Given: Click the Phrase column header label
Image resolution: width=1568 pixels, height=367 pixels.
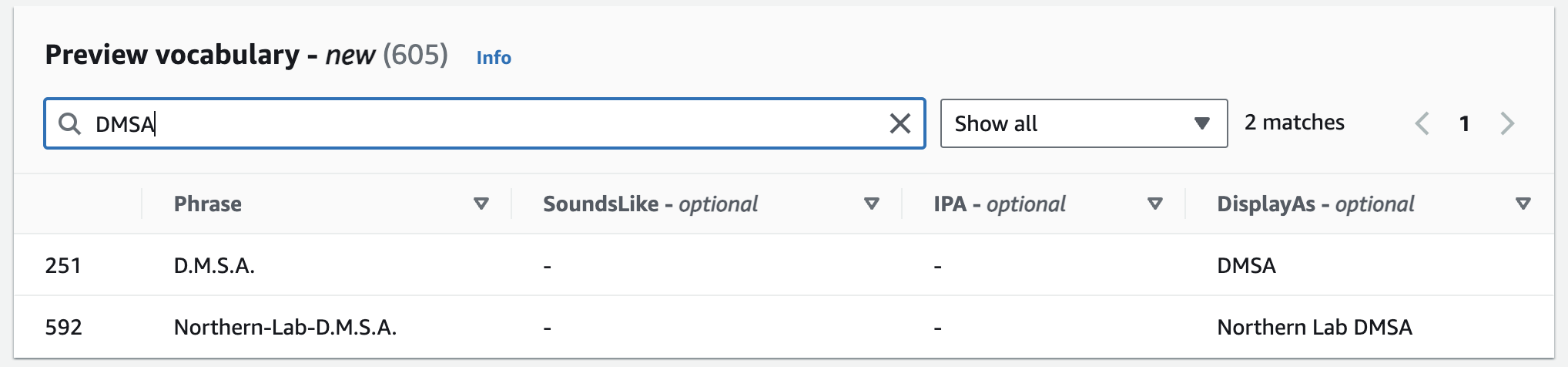Looking at the screenshot, I should coord(208,204).
